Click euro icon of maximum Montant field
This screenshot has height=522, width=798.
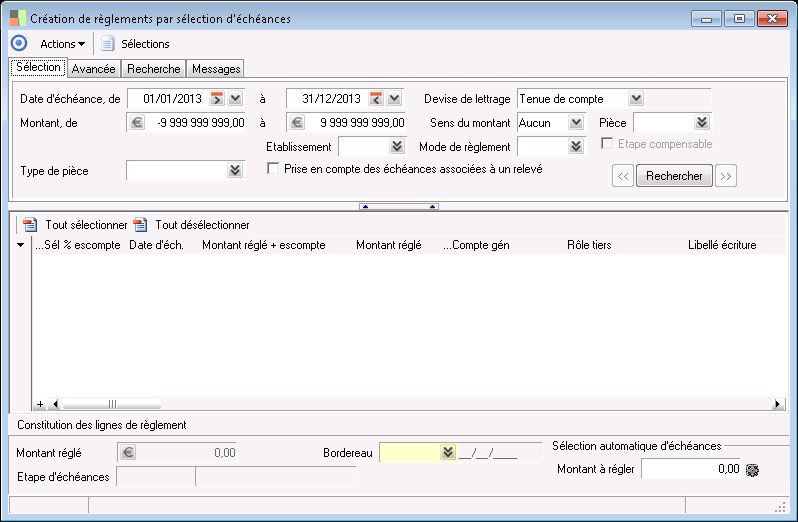(x=297, y=123)
